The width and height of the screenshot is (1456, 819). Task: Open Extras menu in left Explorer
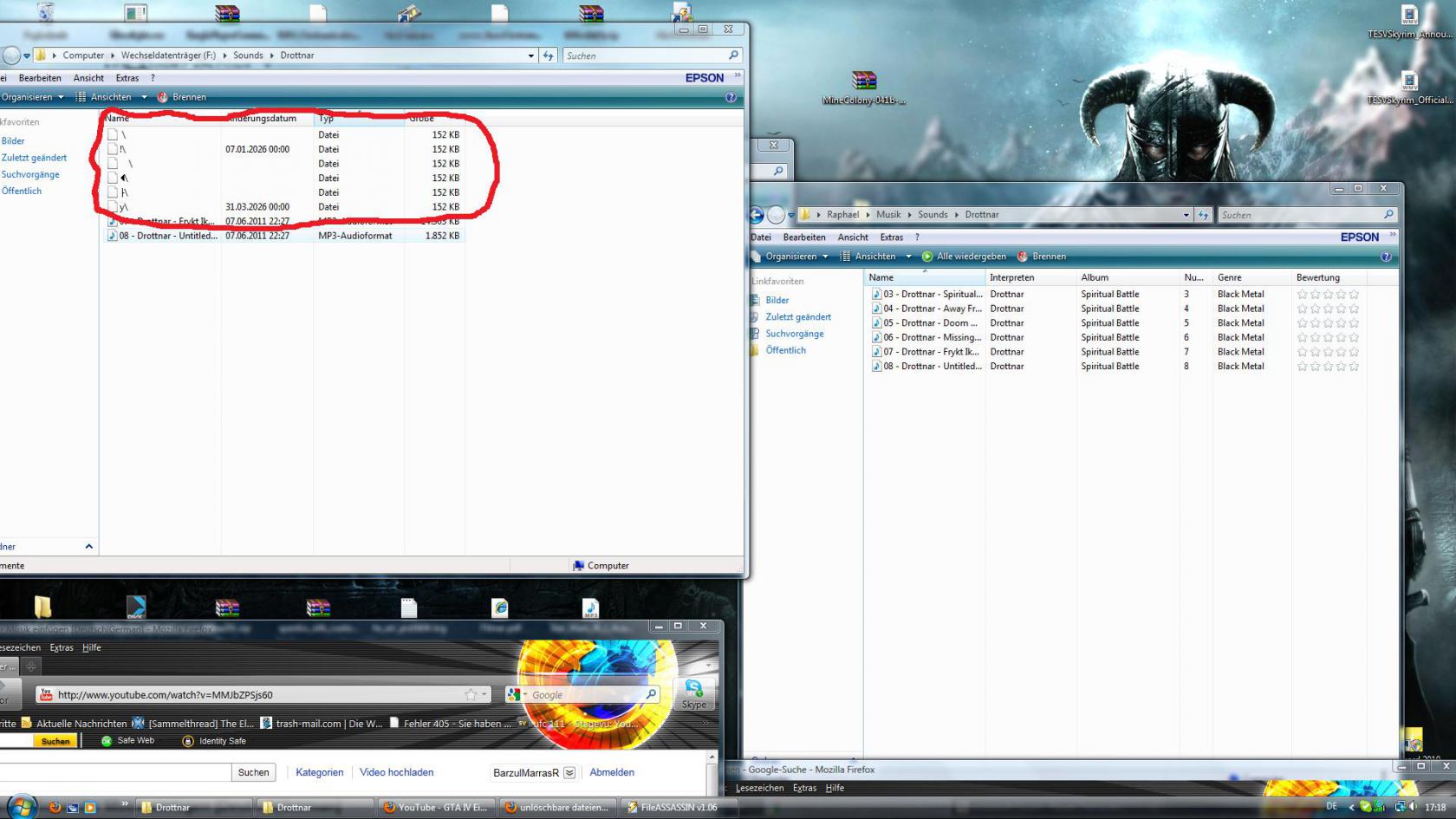point(127,78)
